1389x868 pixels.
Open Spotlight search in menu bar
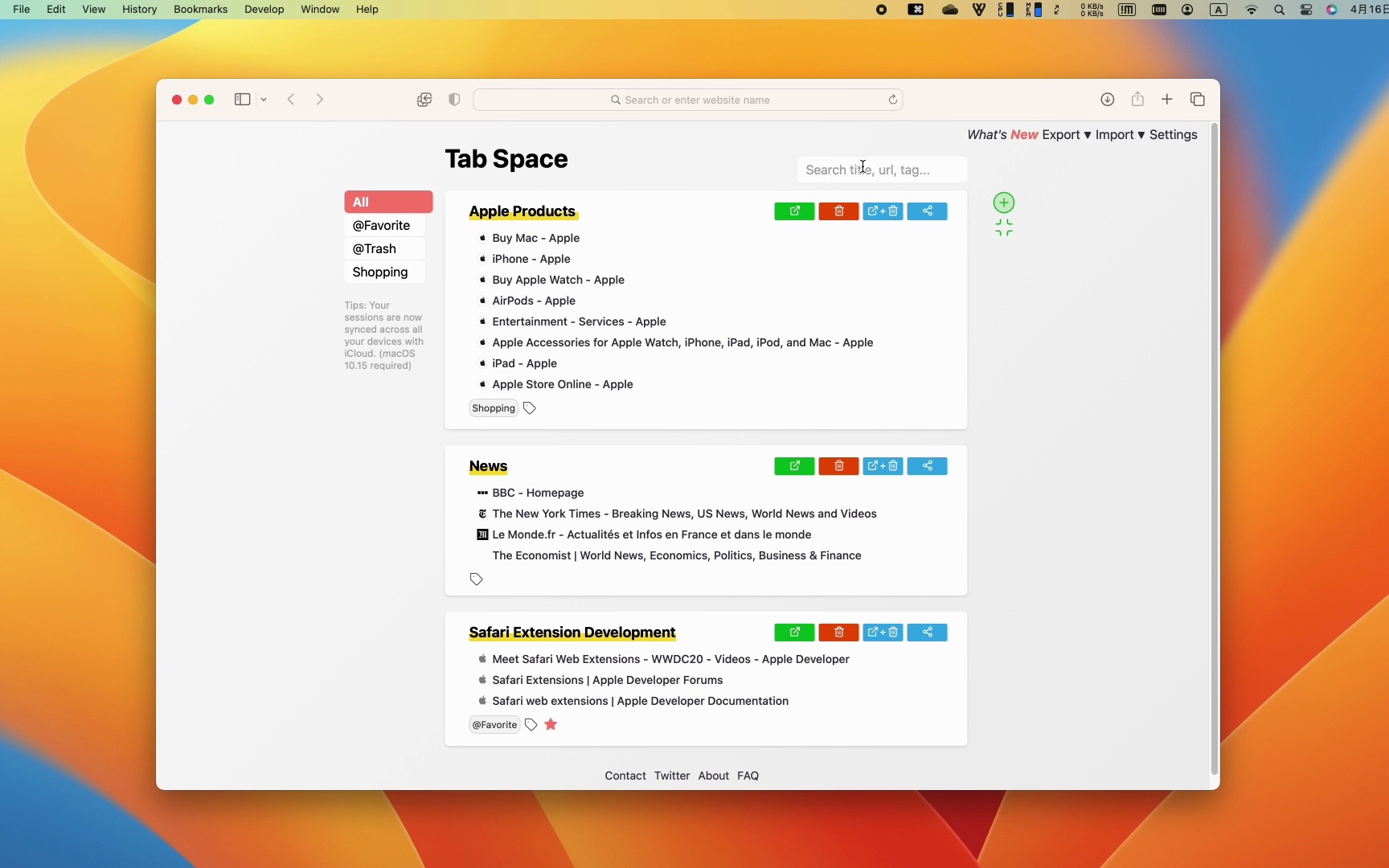pos(1279,10)
